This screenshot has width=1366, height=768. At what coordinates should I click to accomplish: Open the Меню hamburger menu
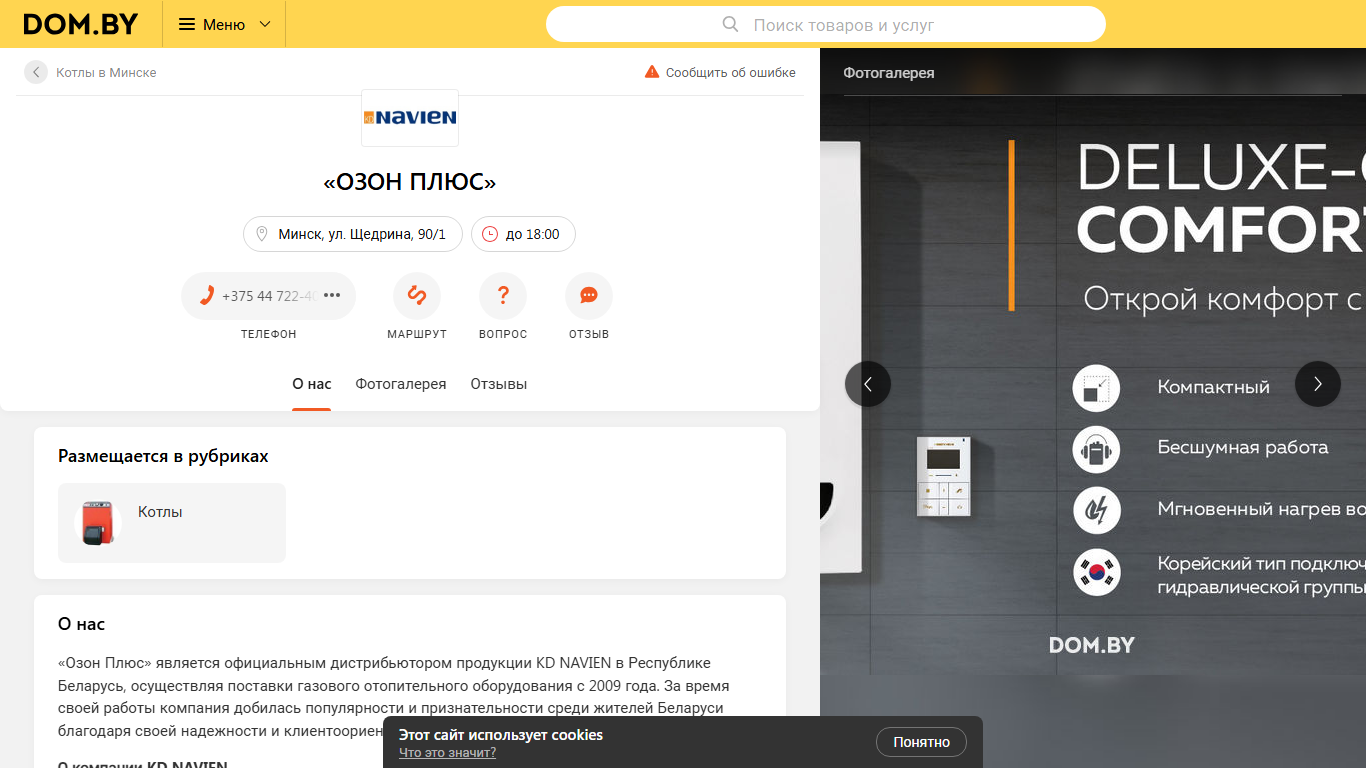(224, 24)
